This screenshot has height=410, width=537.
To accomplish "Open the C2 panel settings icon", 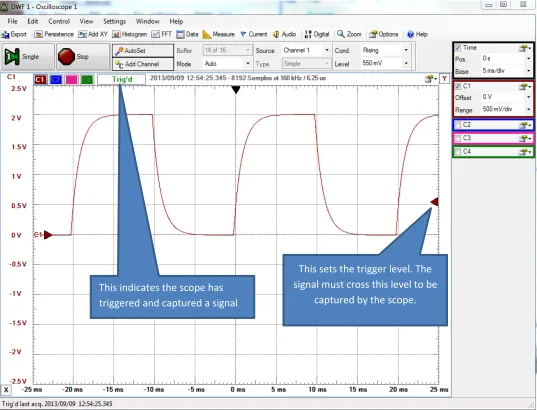I will pyautogui.click(x=524, y=125).
